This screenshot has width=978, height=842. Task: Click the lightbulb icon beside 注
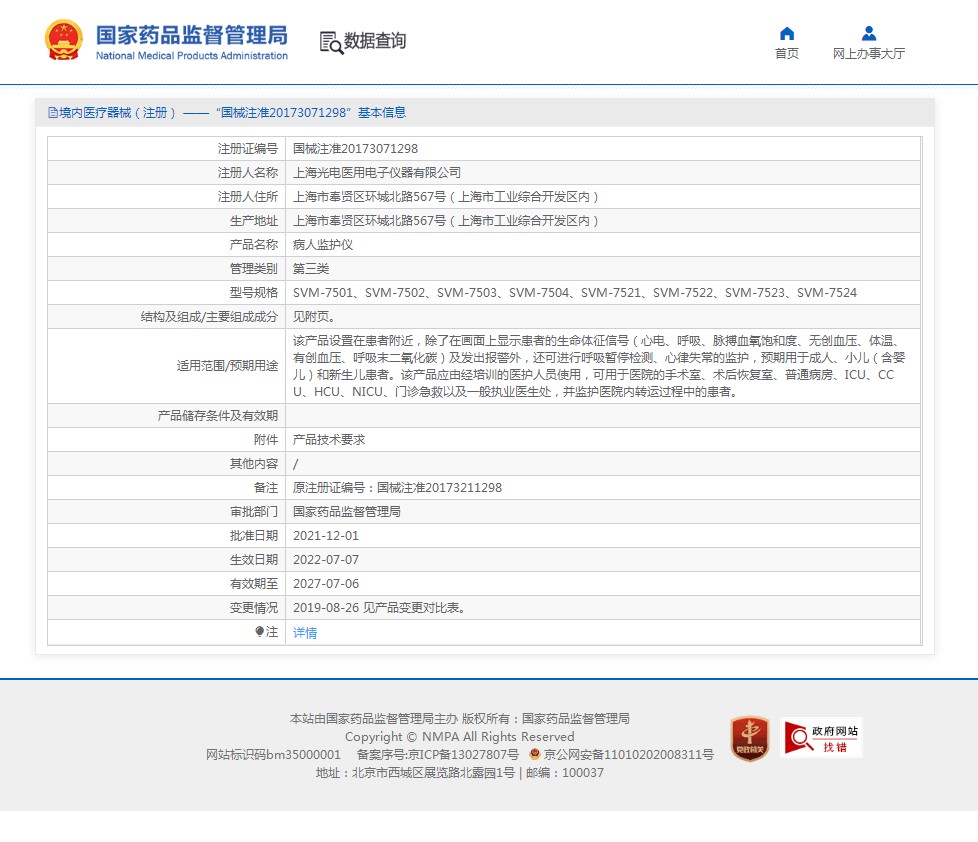click(x=259, y=632)
